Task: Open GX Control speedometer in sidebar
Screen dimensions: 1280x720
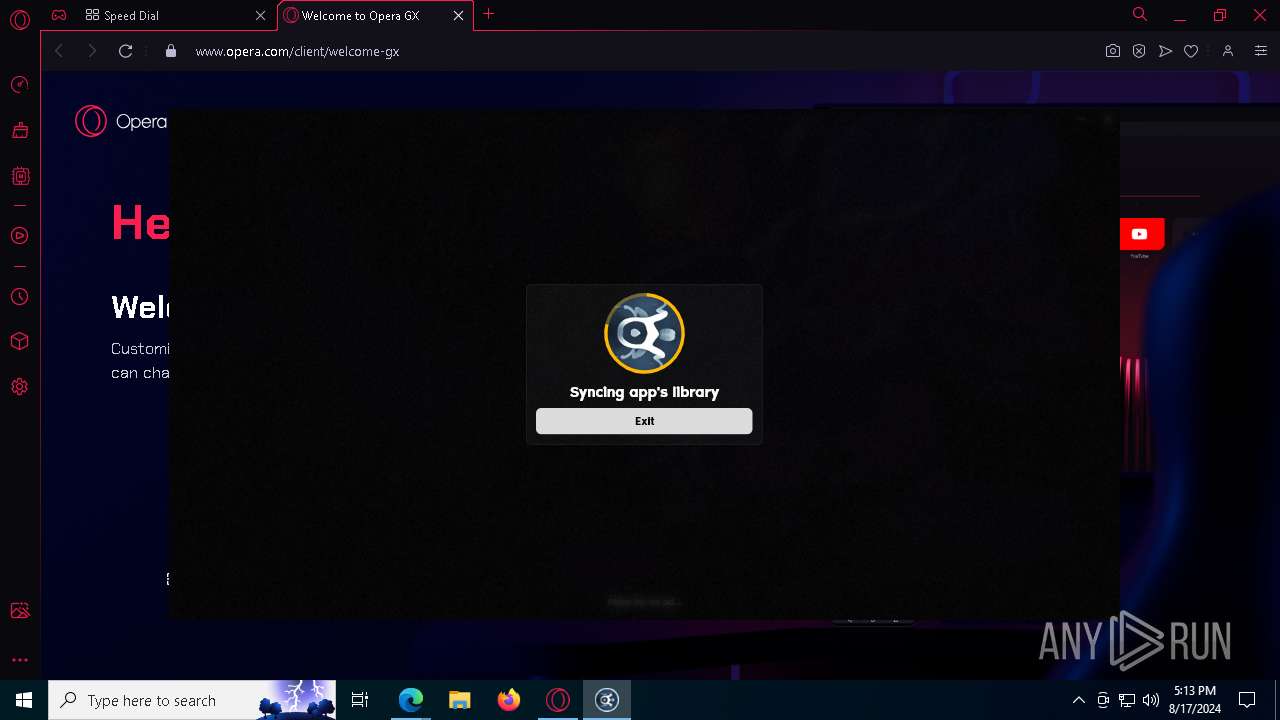Action: coord(19,84)
